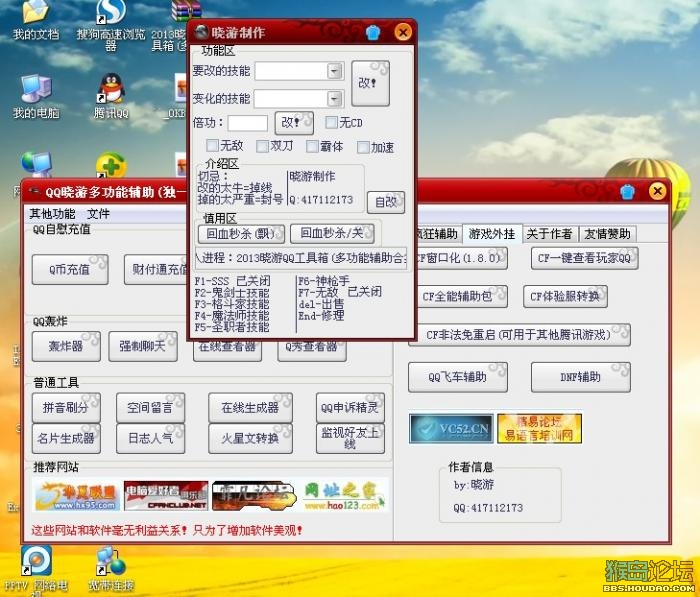The height and width of the screenshot is (597, 700).
Task: Open the 非凡论坛 banner
Action: (x=254, y=496)
